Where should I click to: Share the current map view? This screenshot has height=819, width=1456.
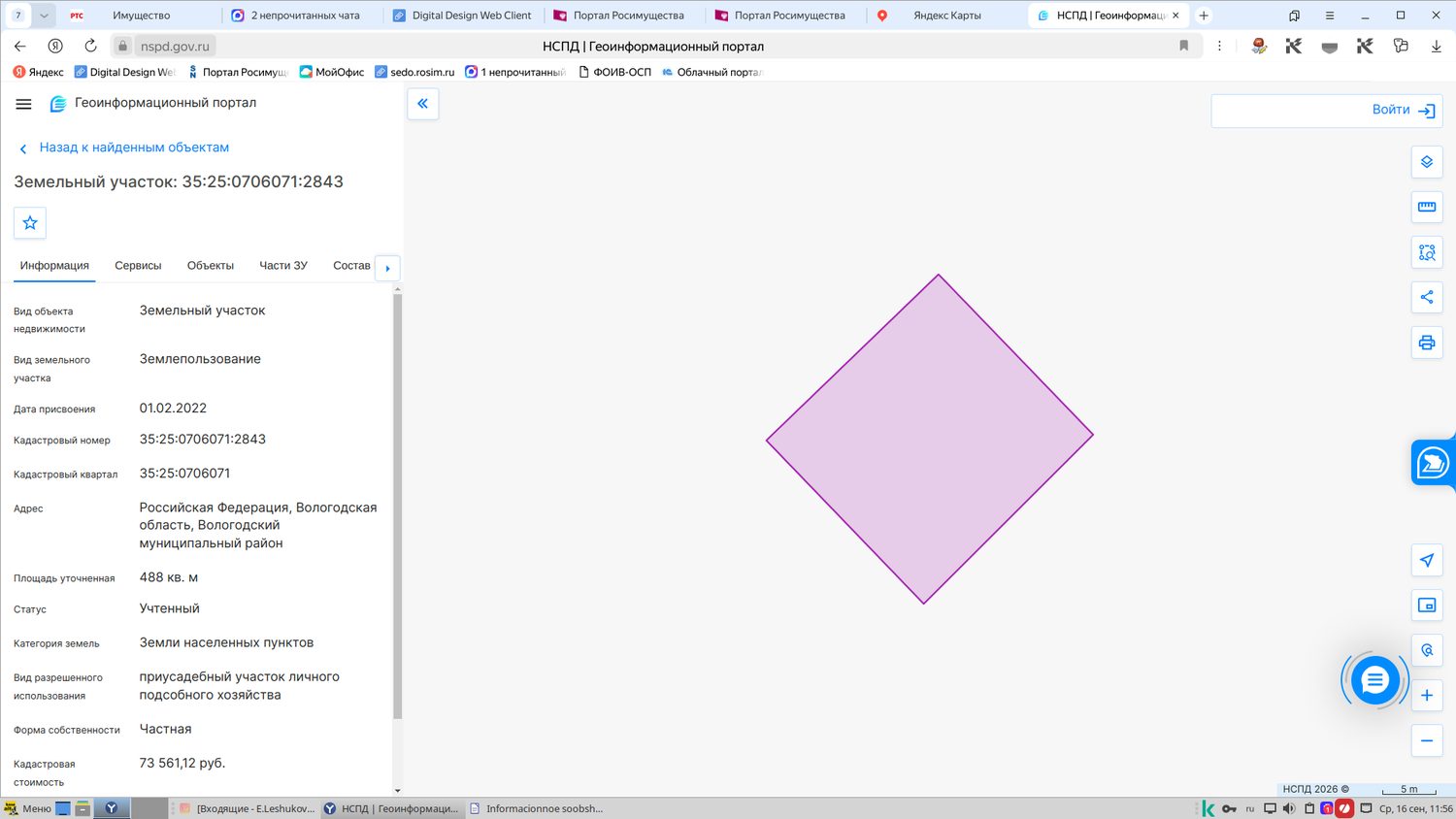coord(1426,297)
